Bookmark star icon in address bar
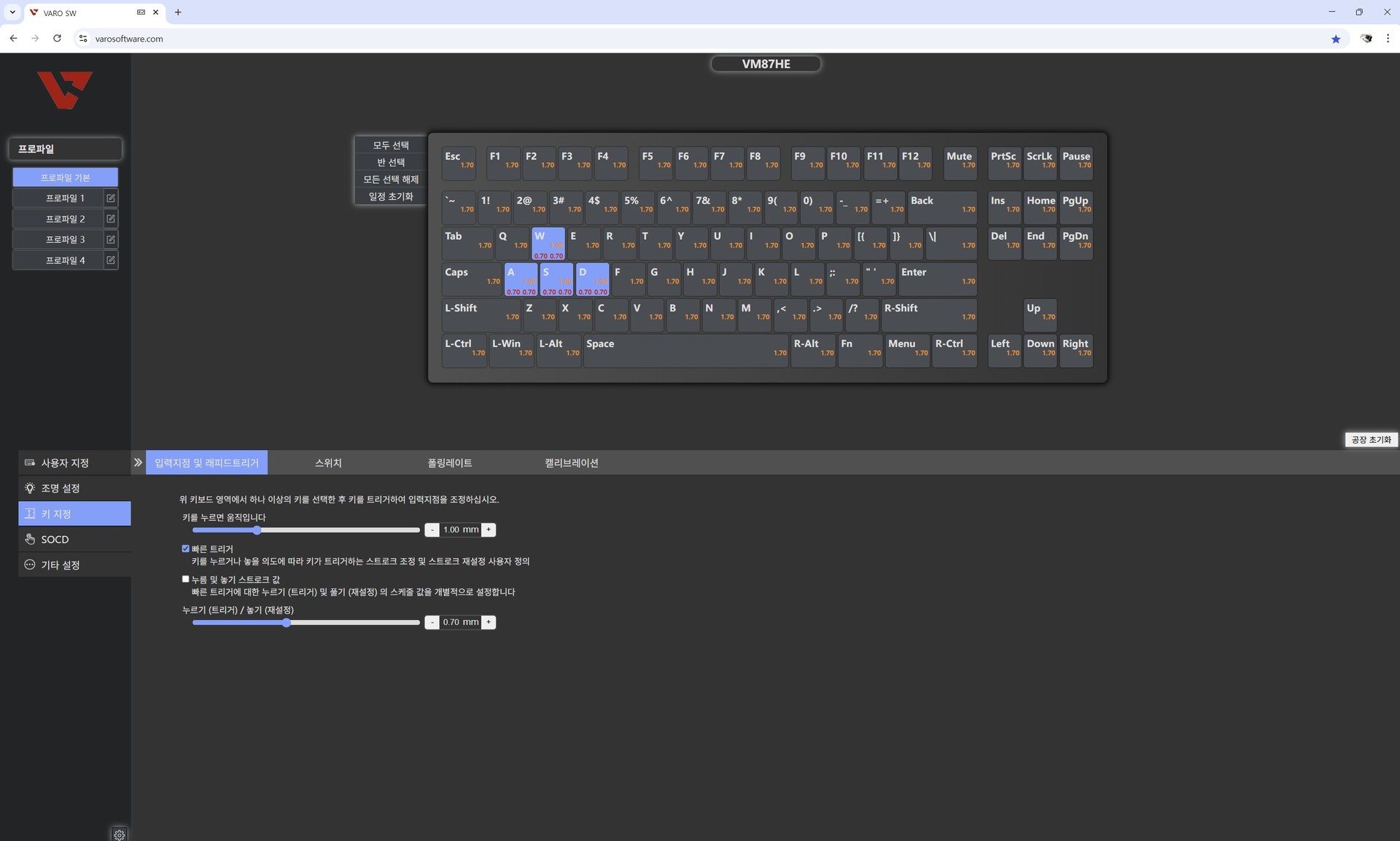The height and width of the screenshot is (841, 1400). (x=1335, y=39)
